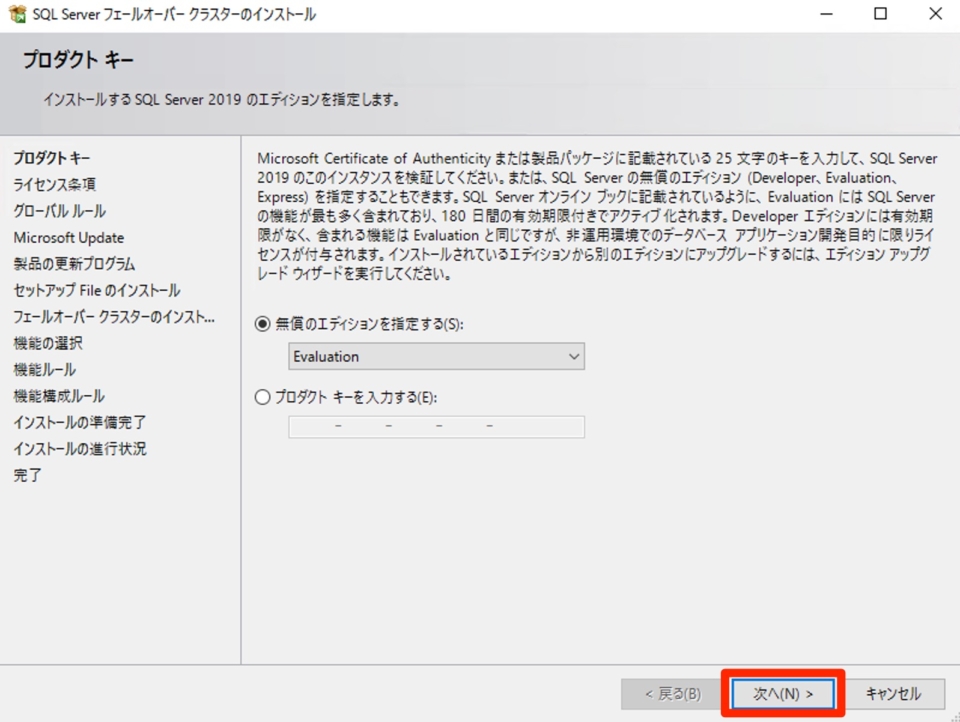
Task: Select the free edition radio button
Action: coord(263,324)
